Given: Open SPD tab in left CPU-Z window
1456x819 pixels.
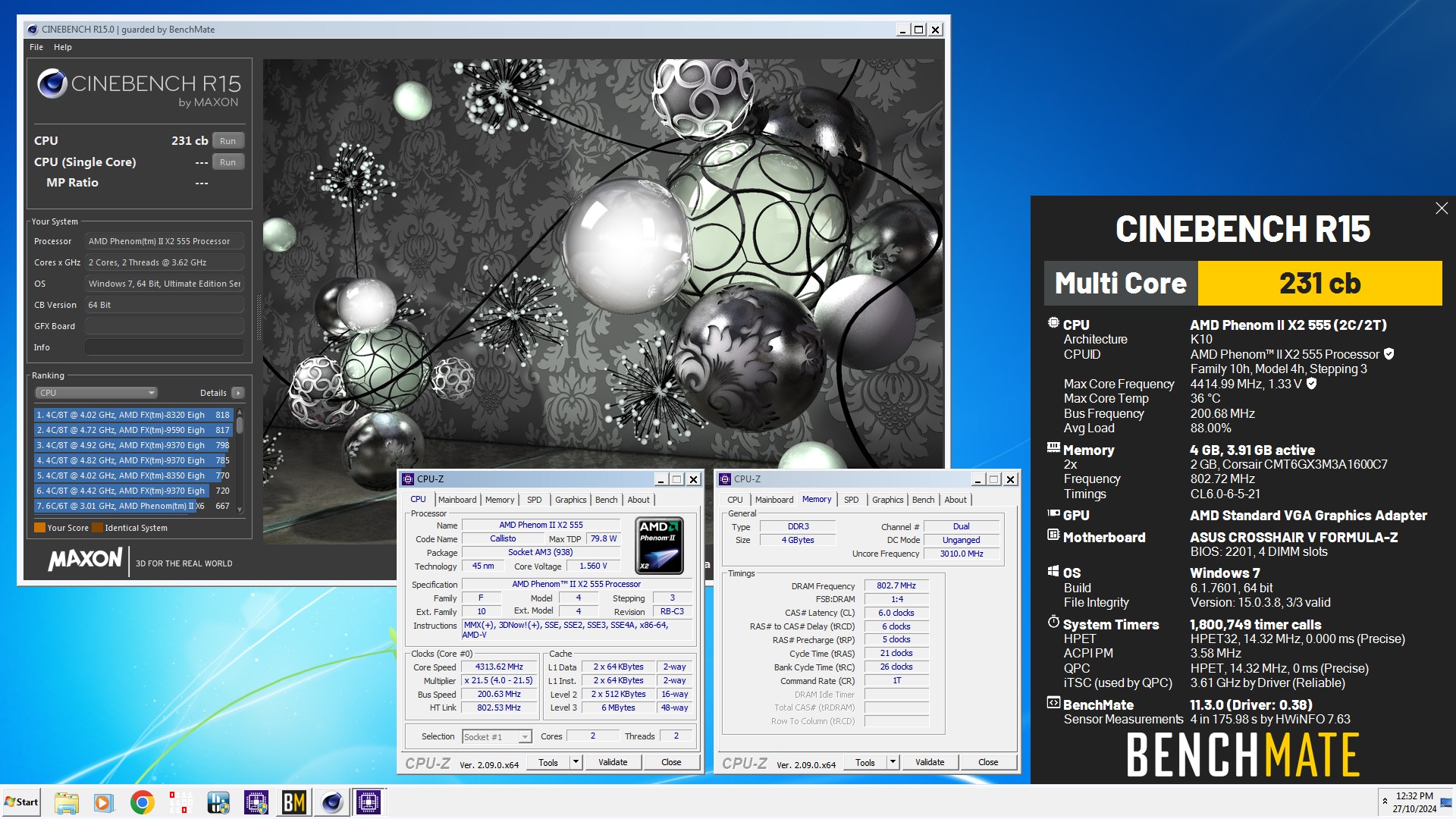Looking at the screenshot, I should [x=535, y=500].
